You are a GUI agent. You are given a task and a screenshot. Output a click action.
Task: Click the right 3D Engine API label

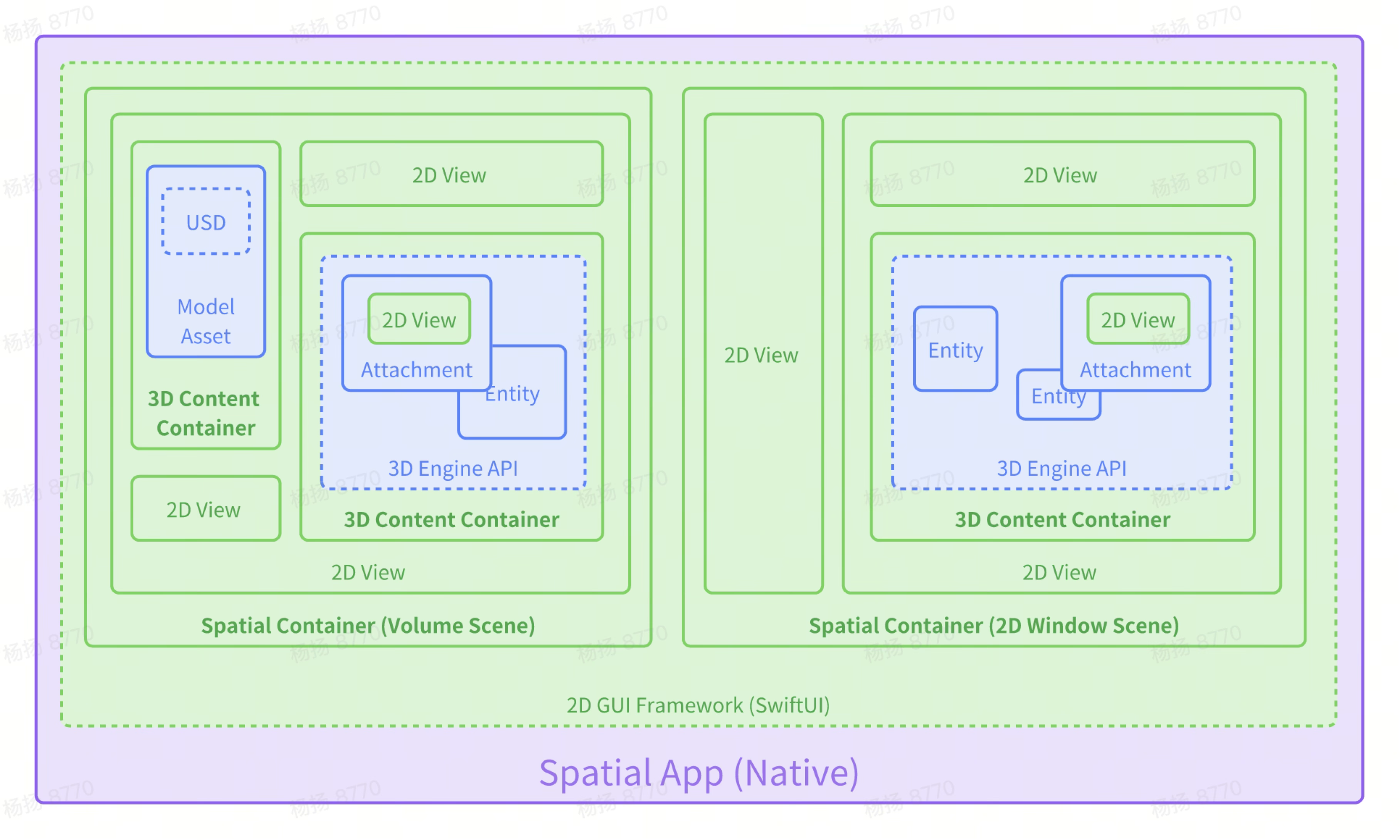click(1062, 468)
